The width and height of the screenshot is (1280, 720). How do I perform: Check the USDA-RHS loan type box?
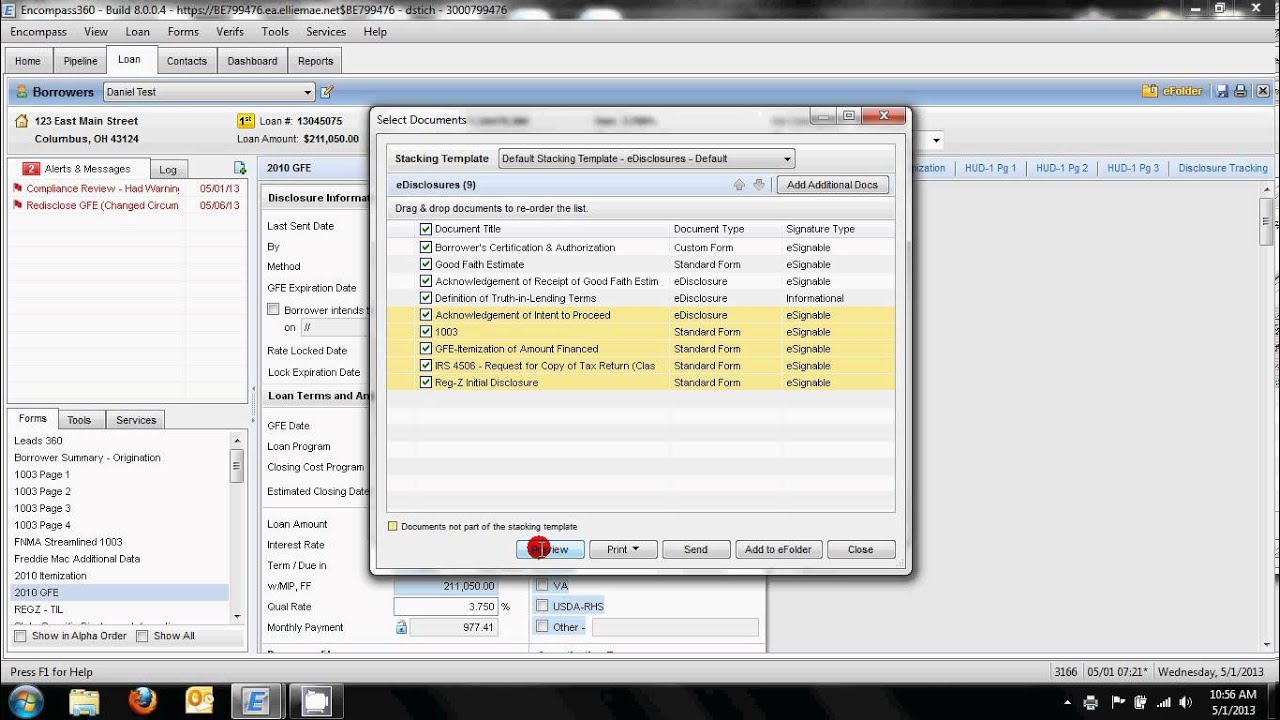(x=542, y=606)
